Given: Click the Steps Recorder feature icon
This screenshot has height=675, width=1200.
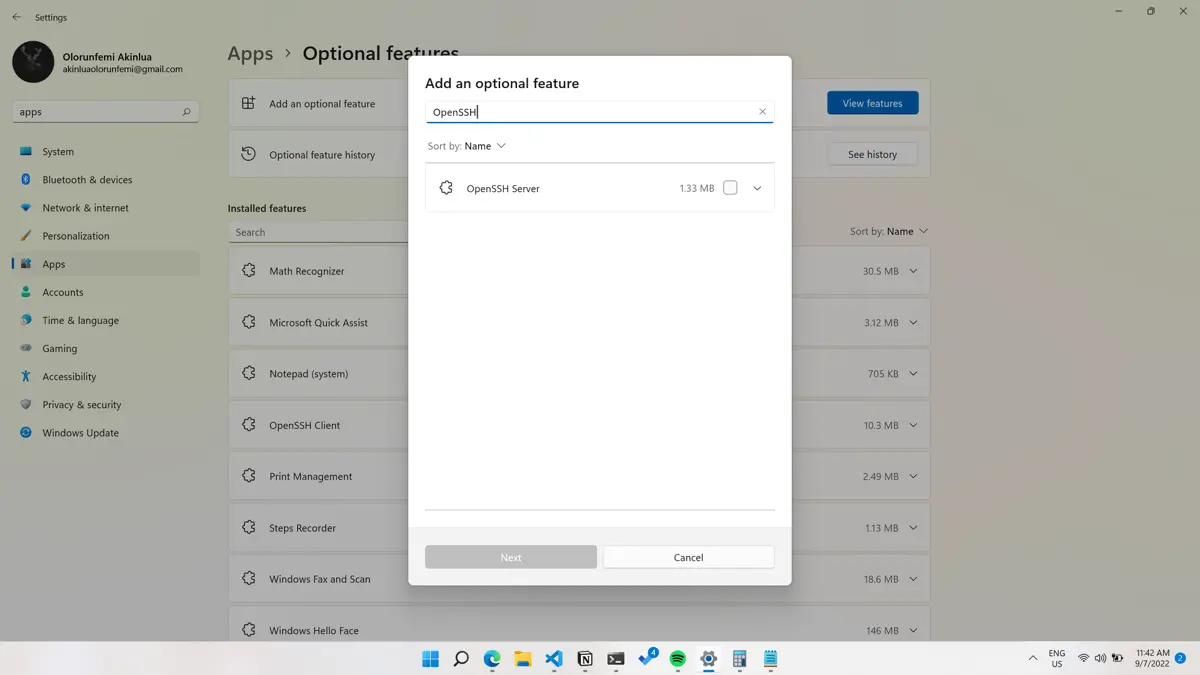Looking at the screenshot, I should pyautogui.click(x=249, y=528).
